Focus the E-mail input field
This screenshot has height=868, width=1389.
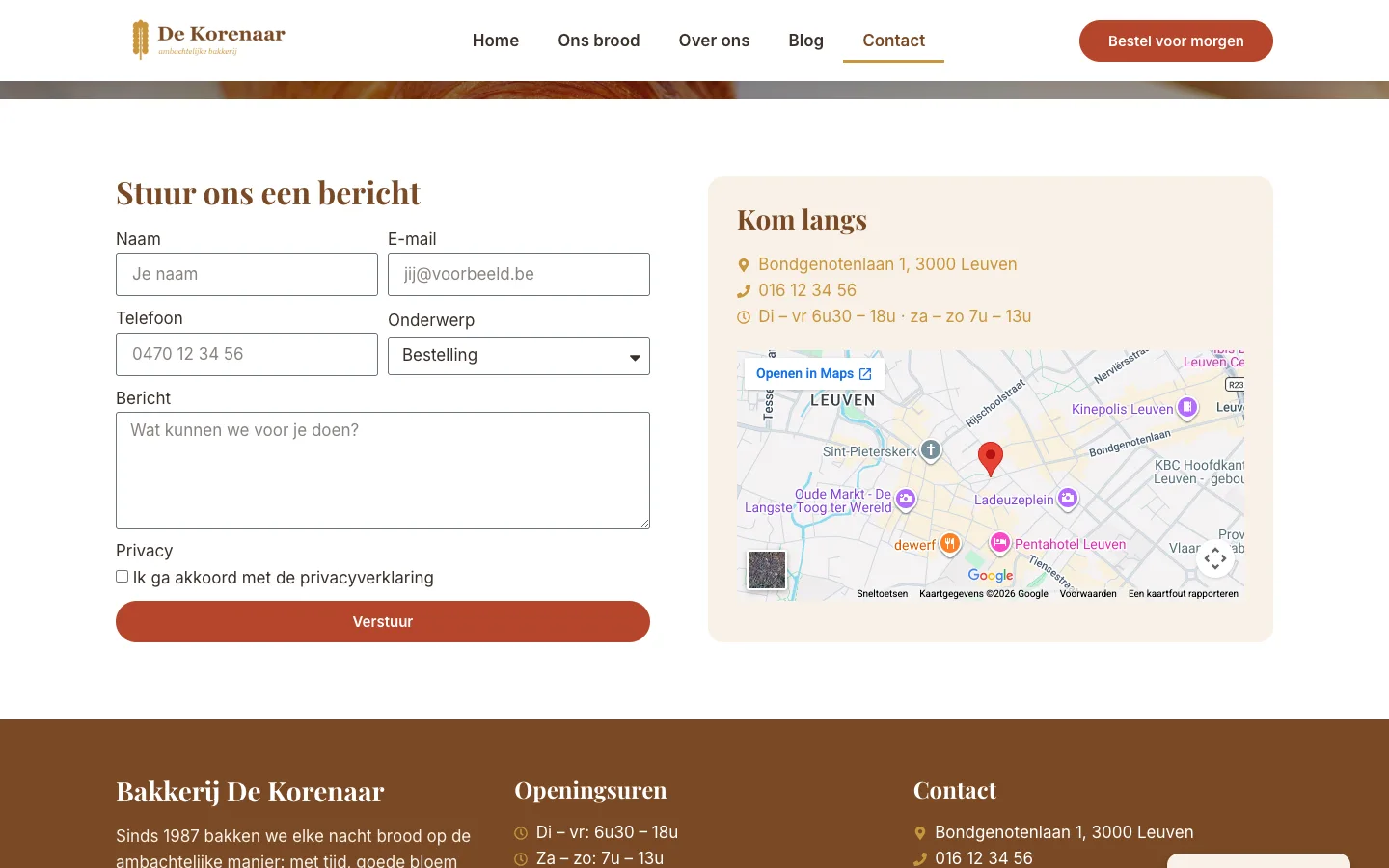(519, 275)
